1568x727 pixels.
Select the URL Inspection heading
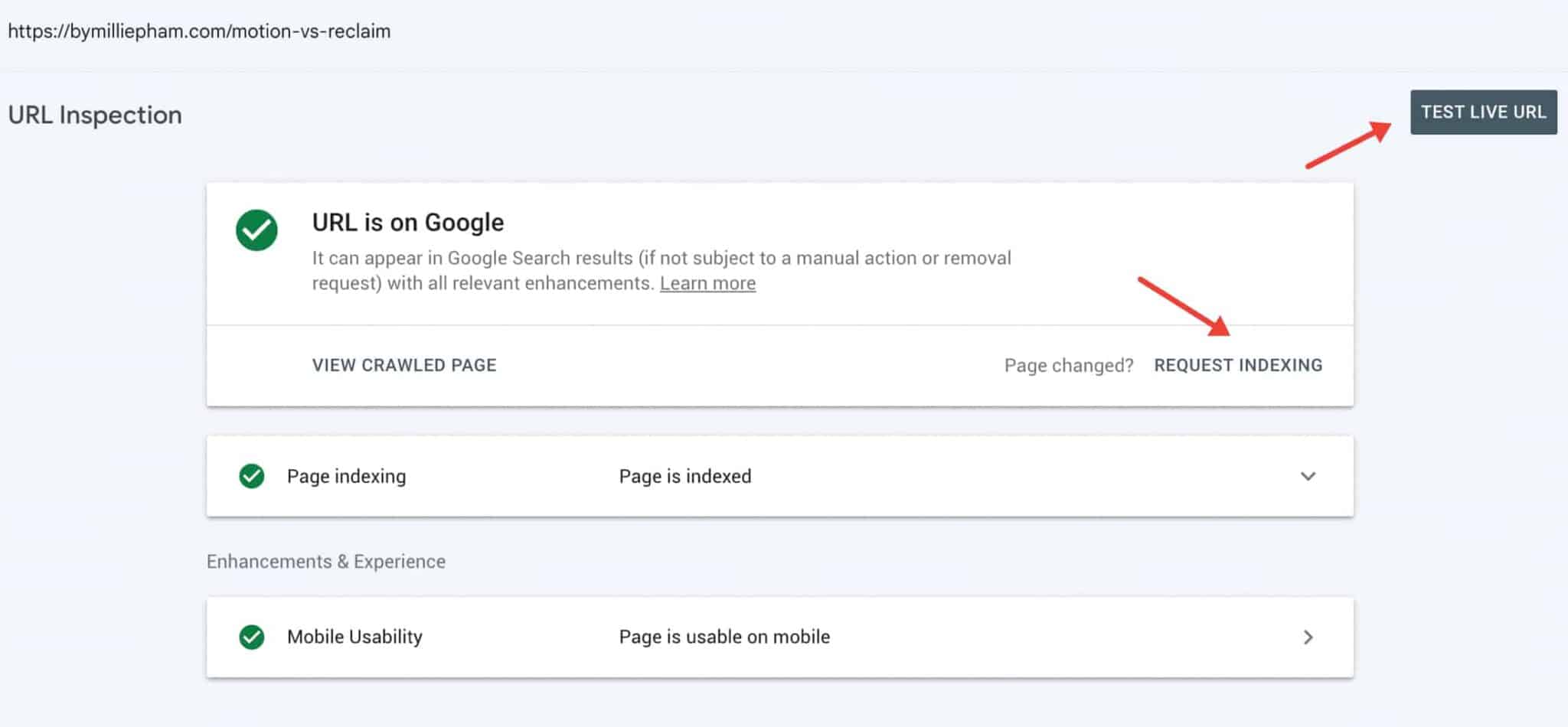[95, 115]
